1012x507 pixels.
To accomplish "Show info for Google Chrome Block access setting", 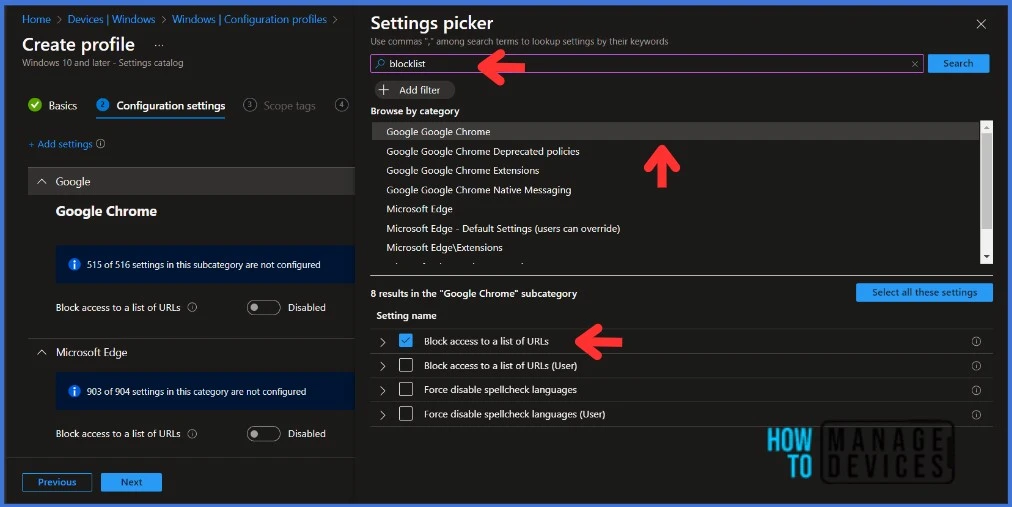I will point(192,308).
